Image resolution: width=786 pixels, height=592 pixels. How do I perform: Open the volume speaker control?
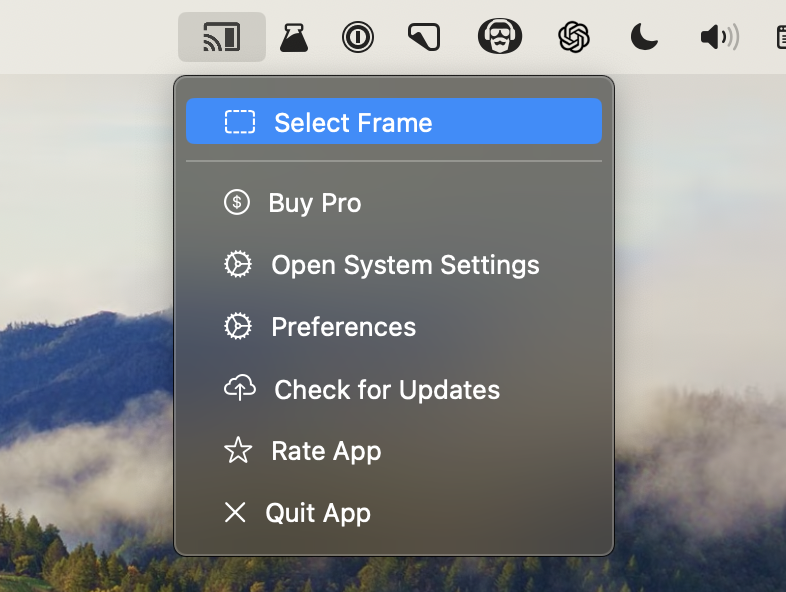pos(719,37)
